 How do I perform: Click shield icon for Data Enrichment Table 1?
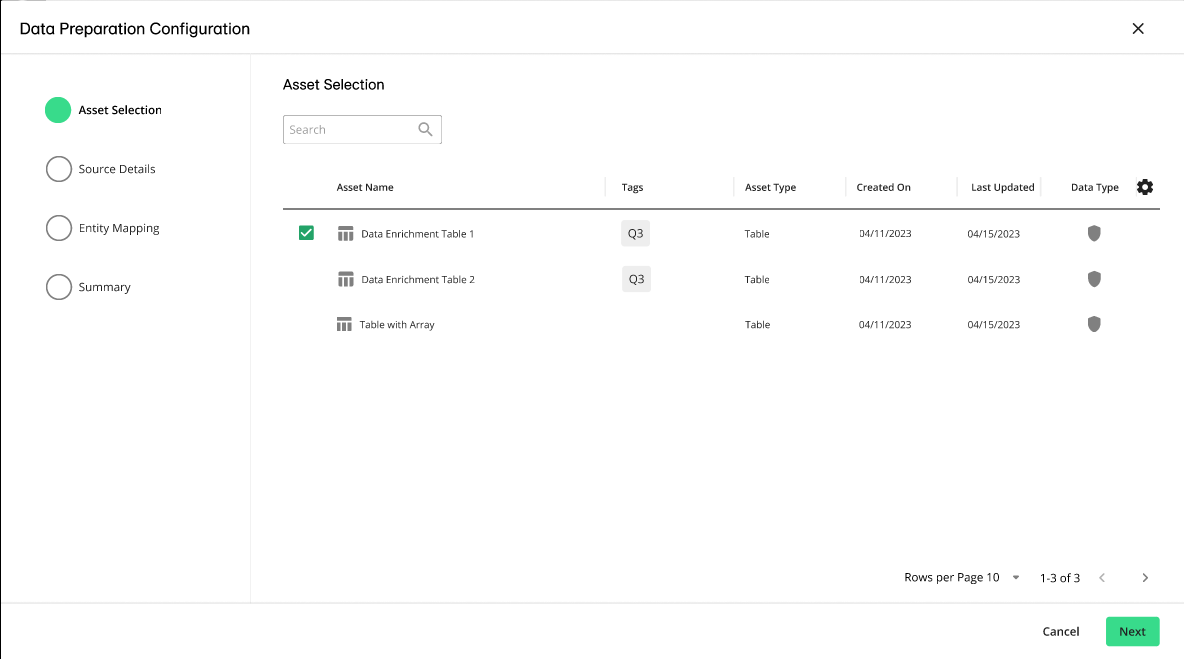[1094, 233]
